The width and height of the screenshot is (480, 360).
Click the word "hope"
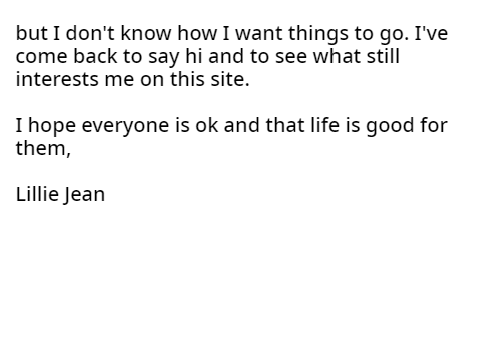point(52,127)
